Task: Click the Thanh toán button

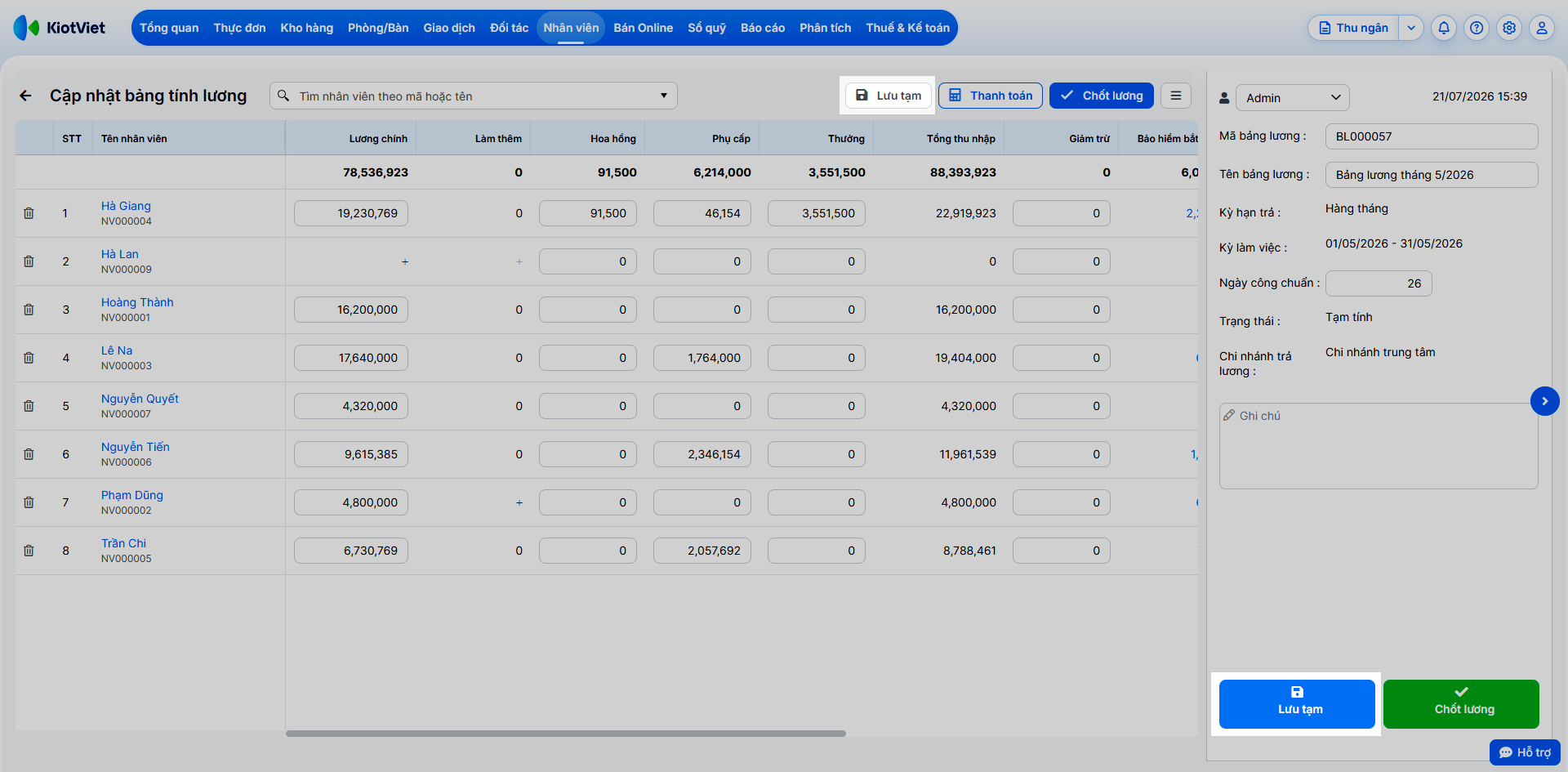Action: pos(991,96)
